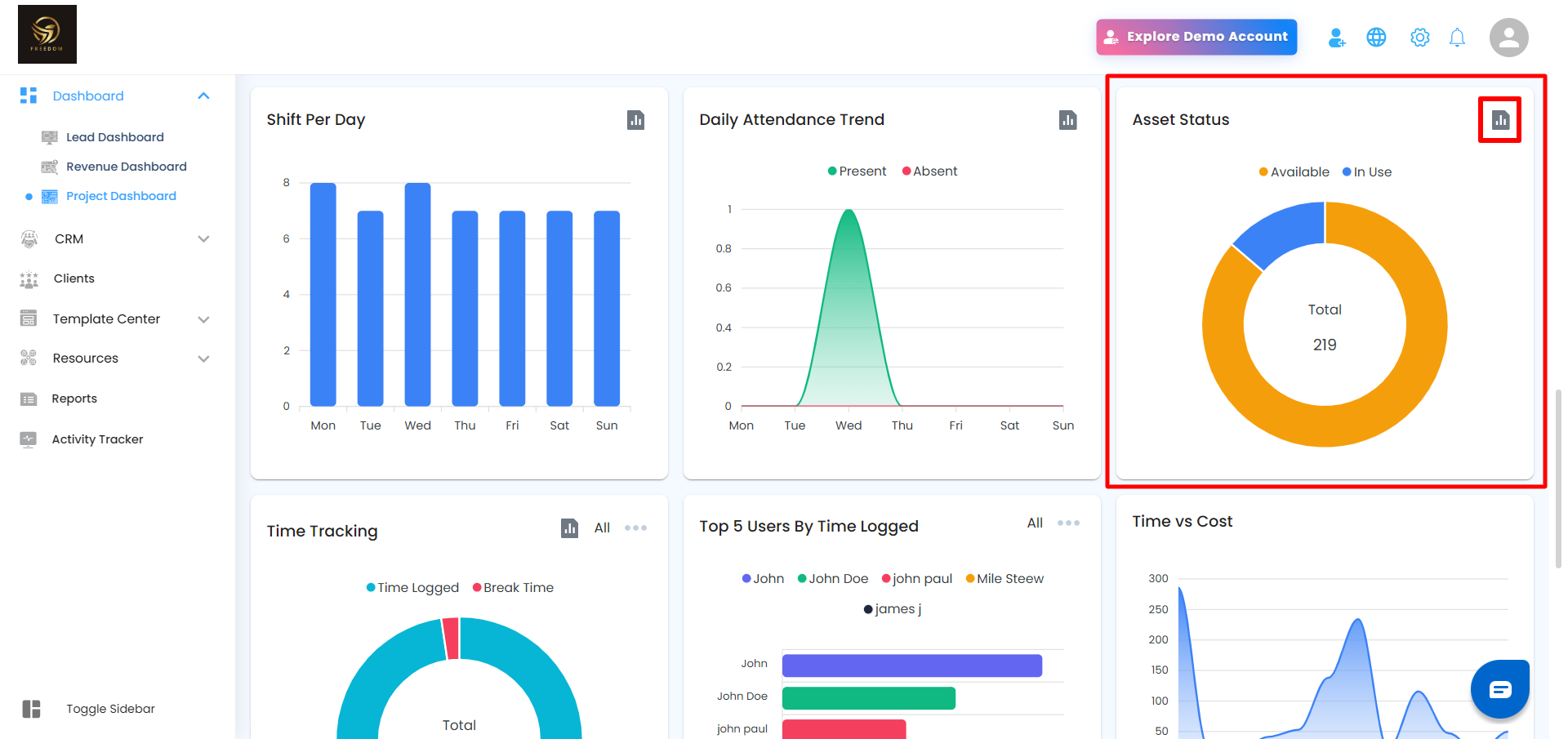Click the Available legend color dot

pyautogui.click(x=1263, y=172)
